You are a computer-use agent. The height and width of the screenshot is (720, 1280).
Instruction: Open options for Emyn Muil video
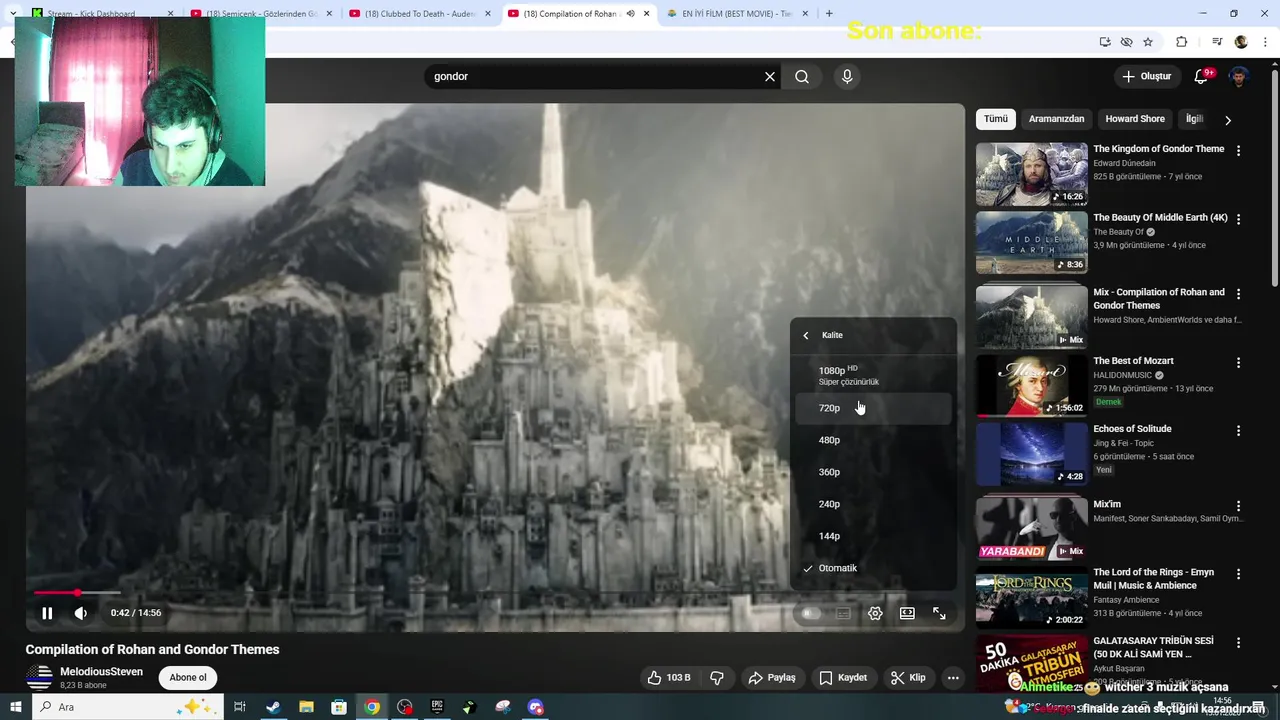(x=1238, y=575)
